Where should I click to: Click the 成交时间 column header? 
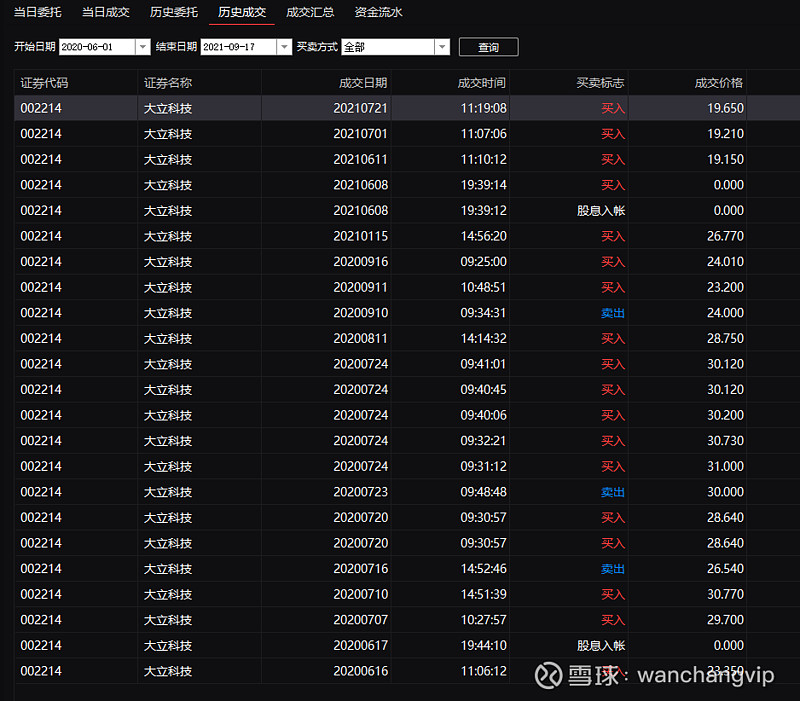481,83
